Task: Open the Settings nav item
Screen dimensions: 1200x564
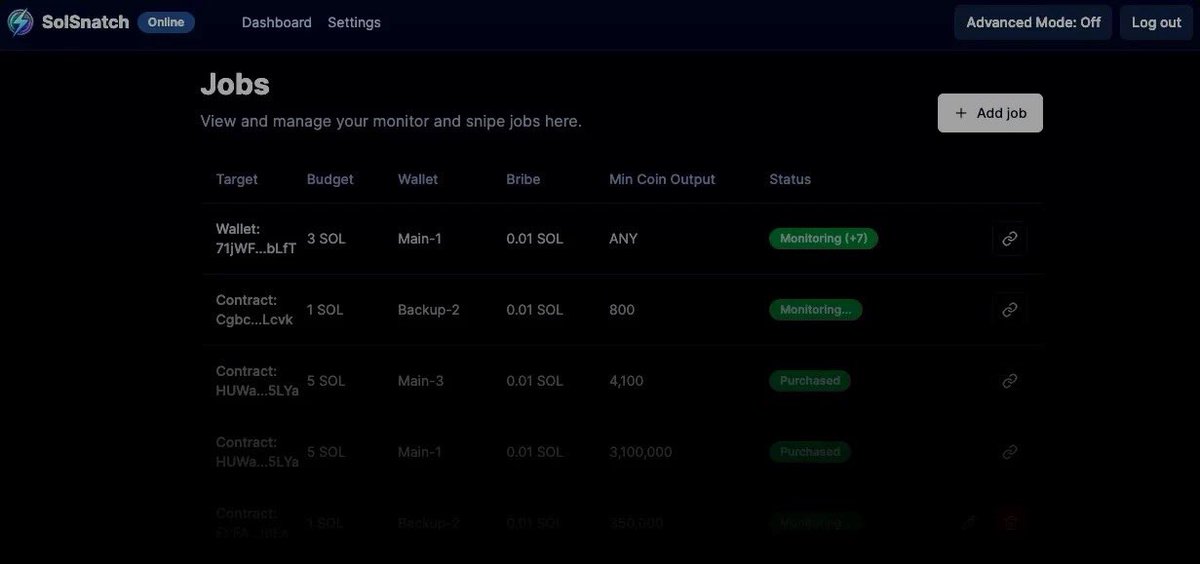Action: [354, 22]
